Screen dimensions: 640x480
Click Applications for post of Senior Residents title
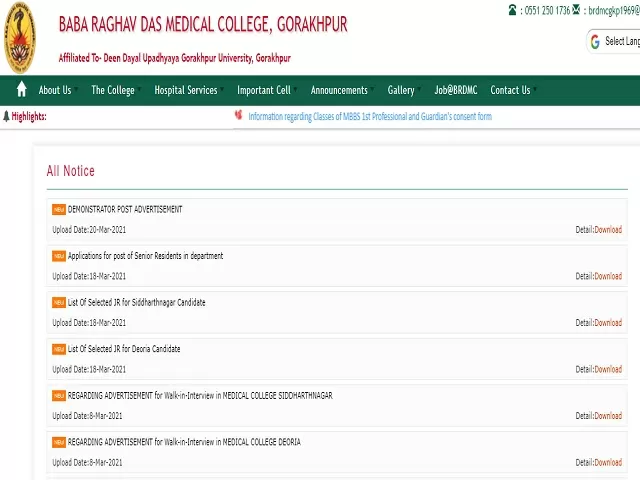pos(145,256)
